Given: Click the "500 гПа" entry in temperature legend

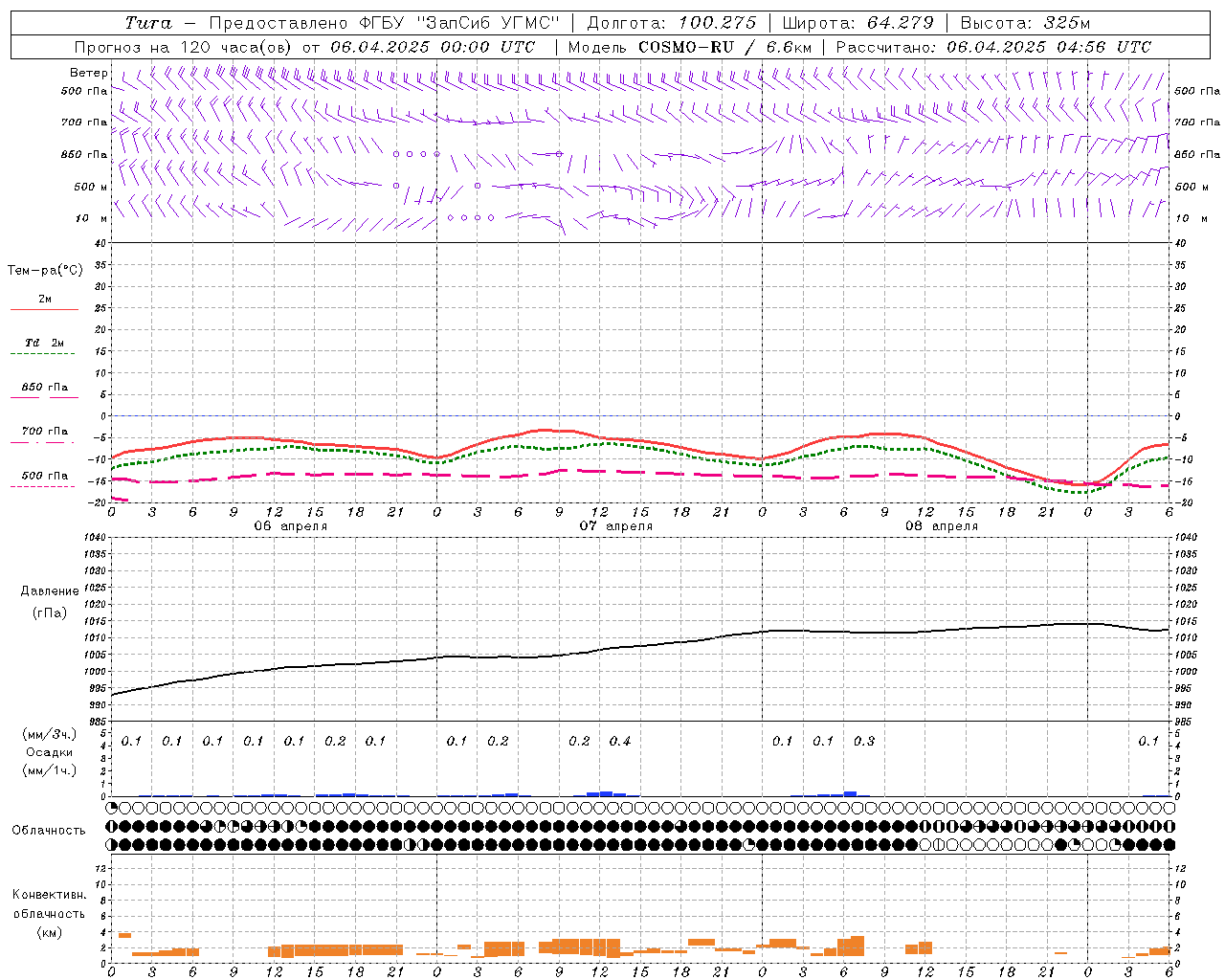Looking at the screenshot, I should tap(44, 476).
